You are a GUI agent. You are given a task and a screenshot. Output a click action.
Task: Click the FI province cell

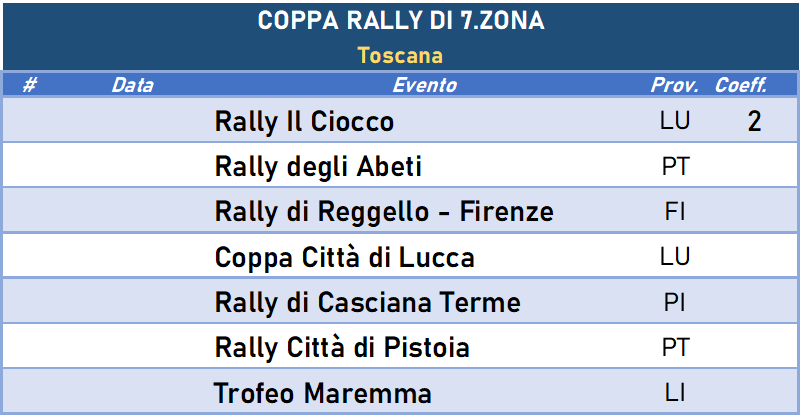(x=674, y=211)
